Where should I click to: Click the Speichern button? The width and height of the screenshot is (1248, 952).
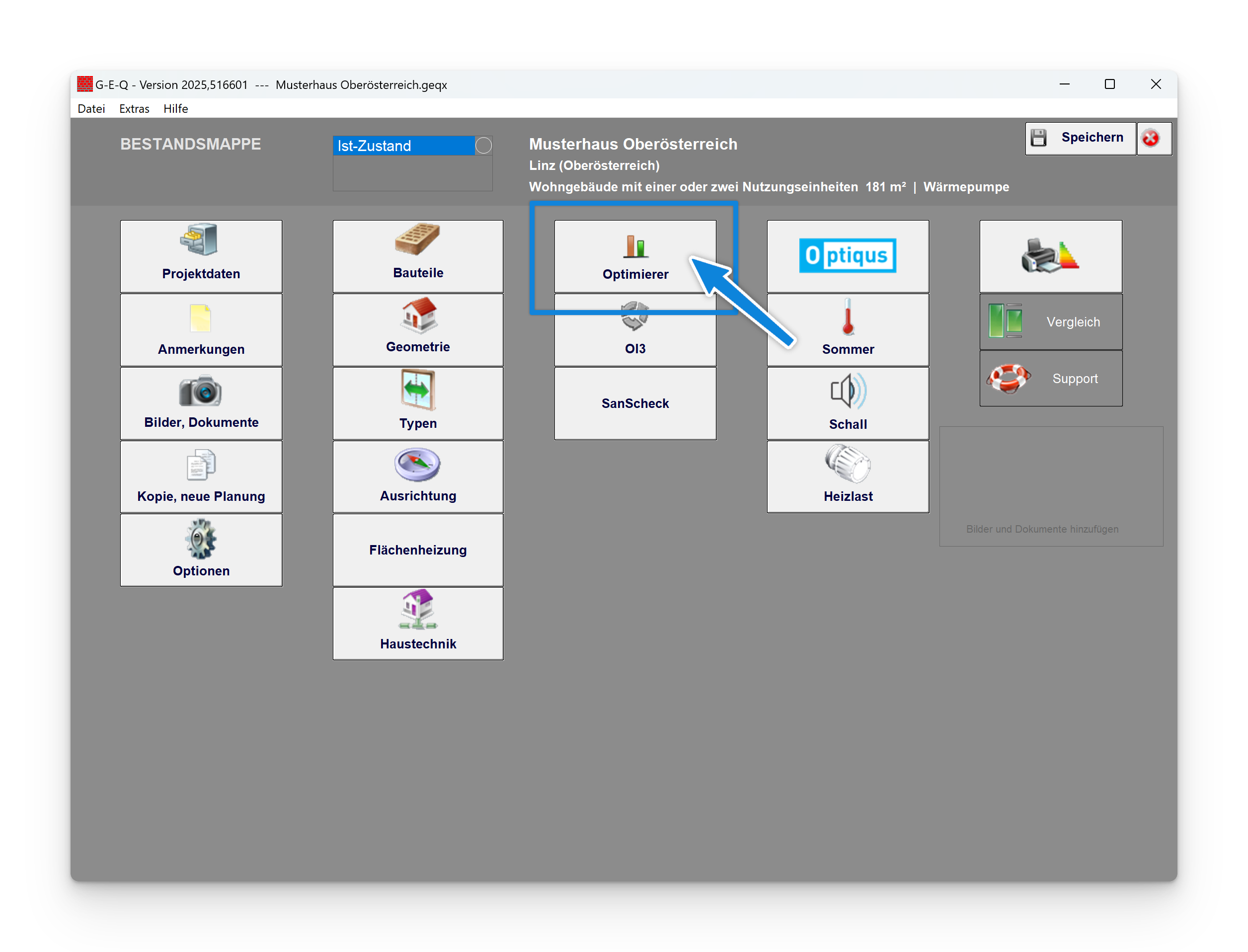click(1080, 138)
